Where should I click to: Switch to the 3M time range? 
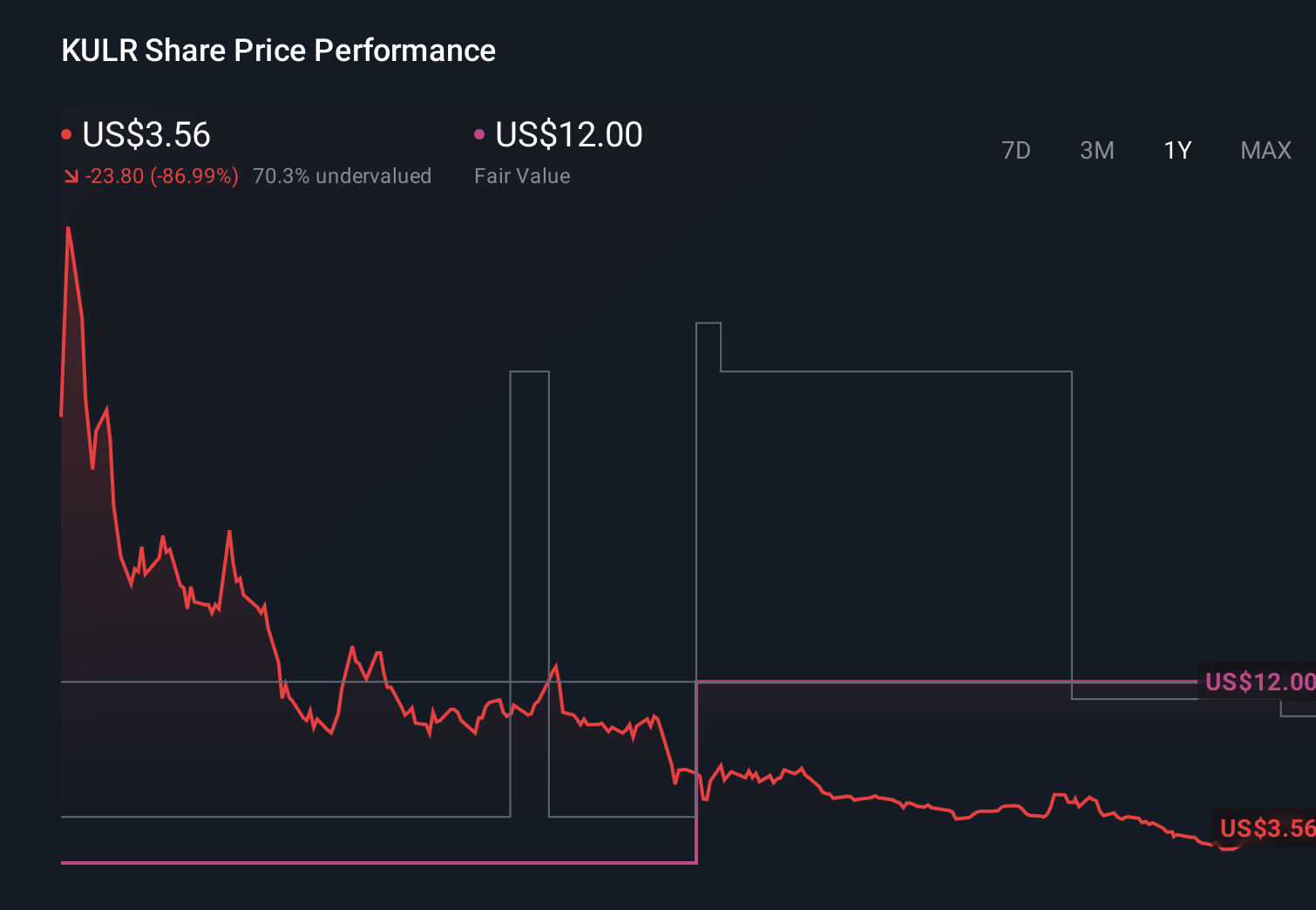pos(1097,150)
